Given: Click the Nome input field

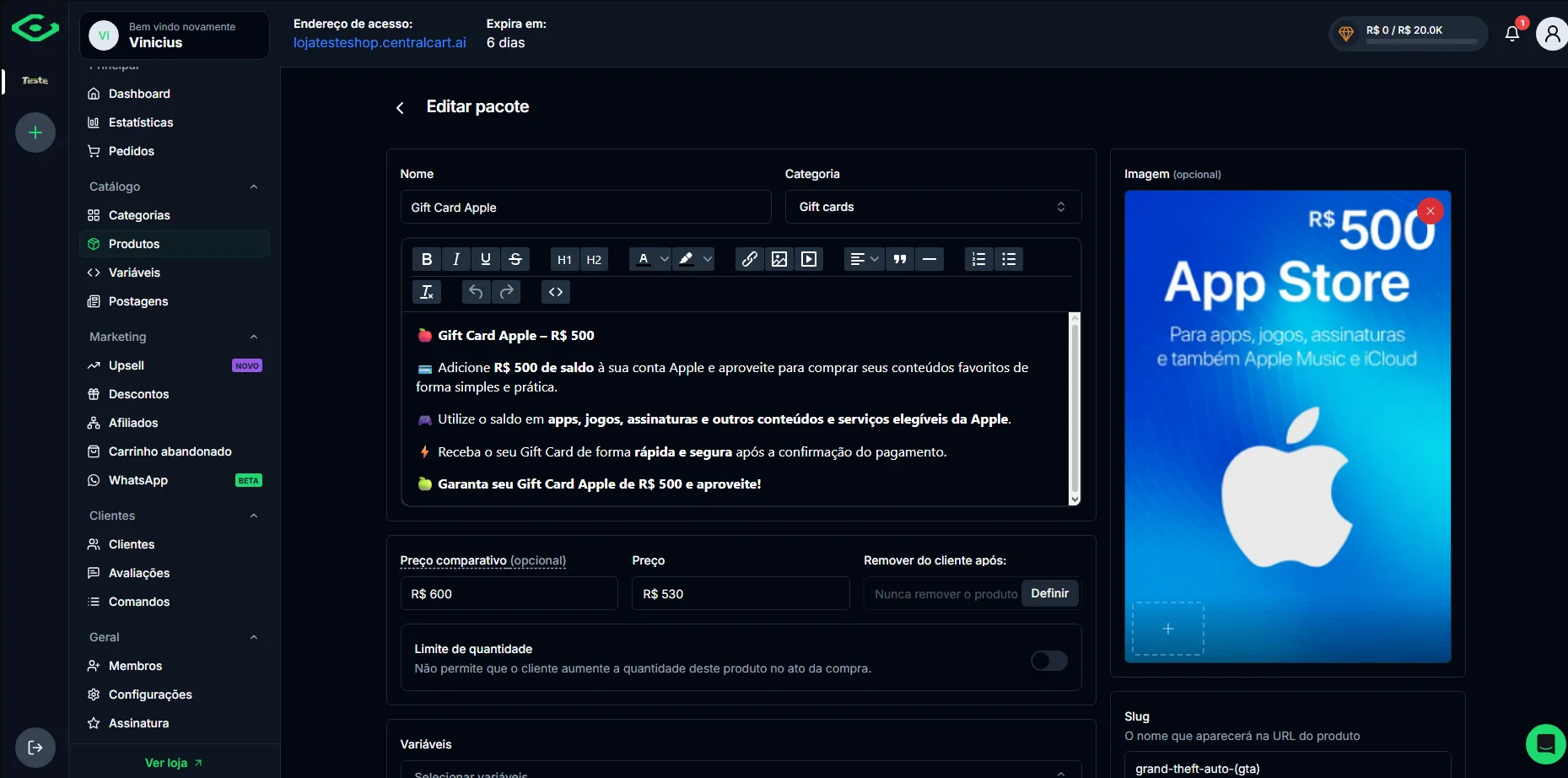Looking at the screenshot, I should click(585, 207).
